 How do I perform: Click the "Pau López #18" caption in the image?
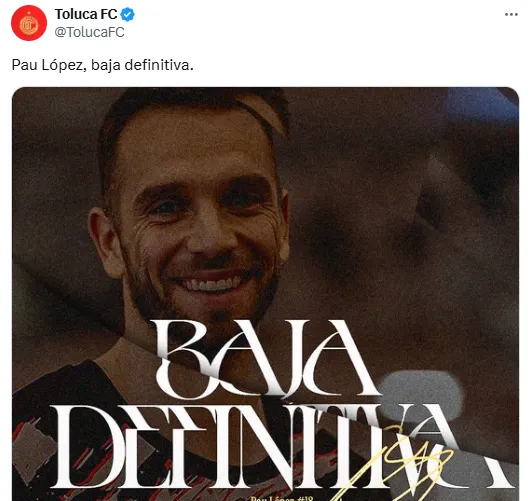(x=282, y=498)
